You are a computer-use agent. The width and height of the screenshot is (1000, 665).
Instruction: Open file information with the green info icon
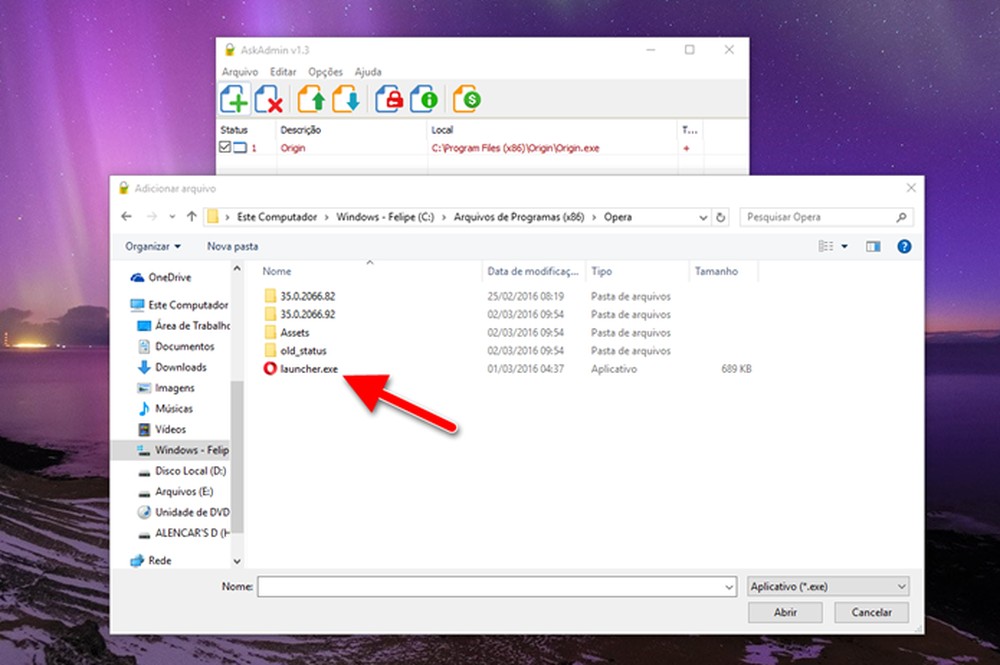coord(427,98)
